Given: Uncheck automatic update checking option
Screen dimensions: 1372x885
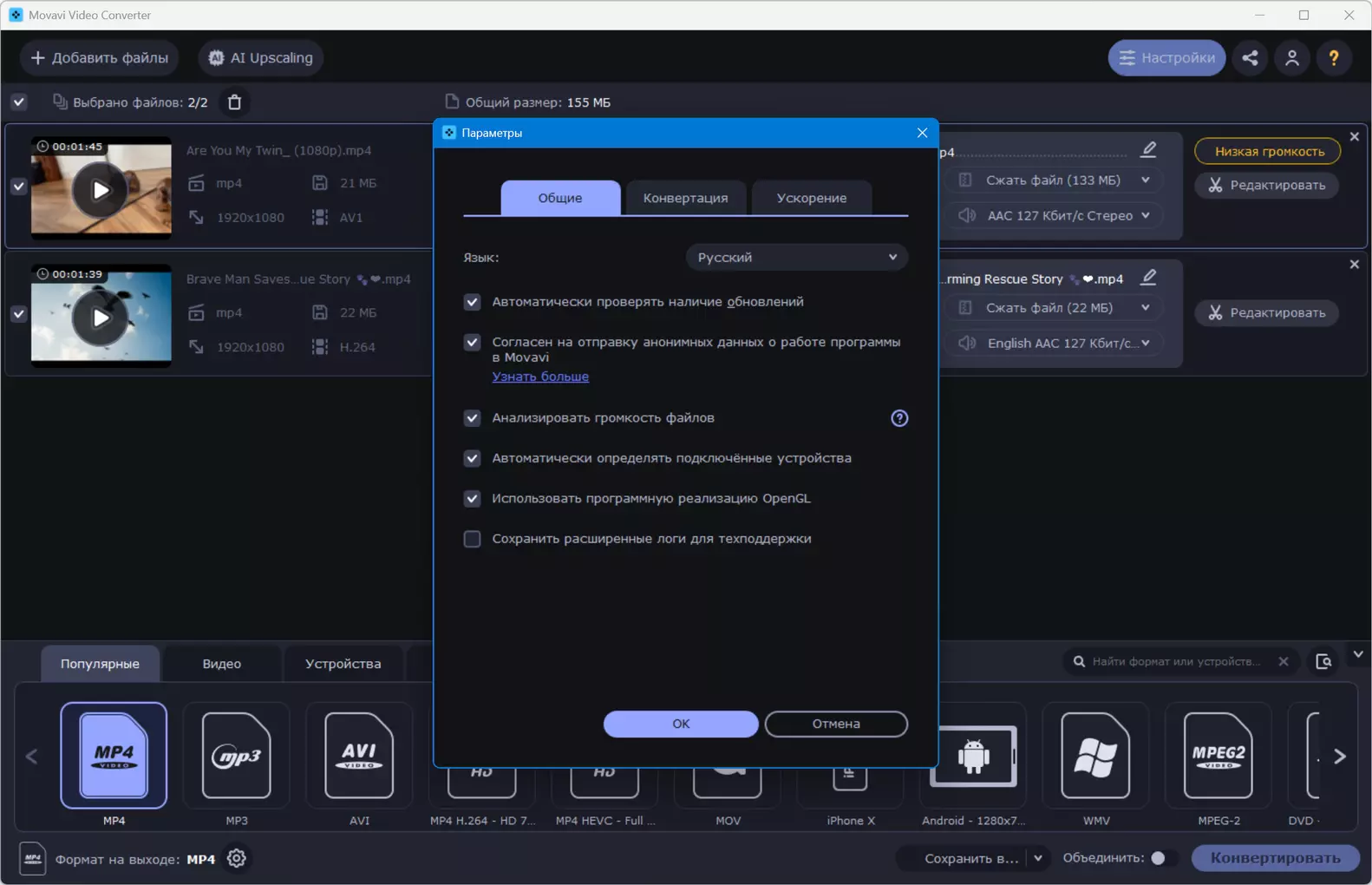Looking at the screenshot, I should (x=472, y=302).
